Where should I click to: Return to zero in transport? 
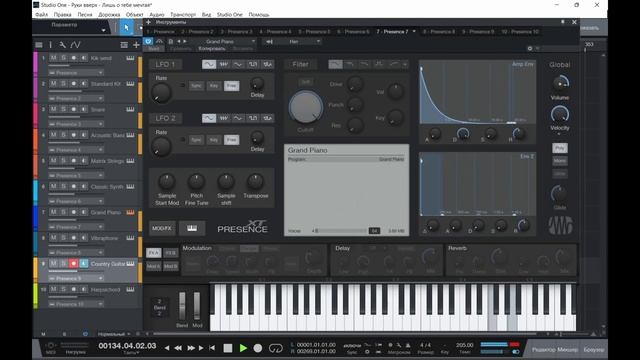tap(211, 348)
